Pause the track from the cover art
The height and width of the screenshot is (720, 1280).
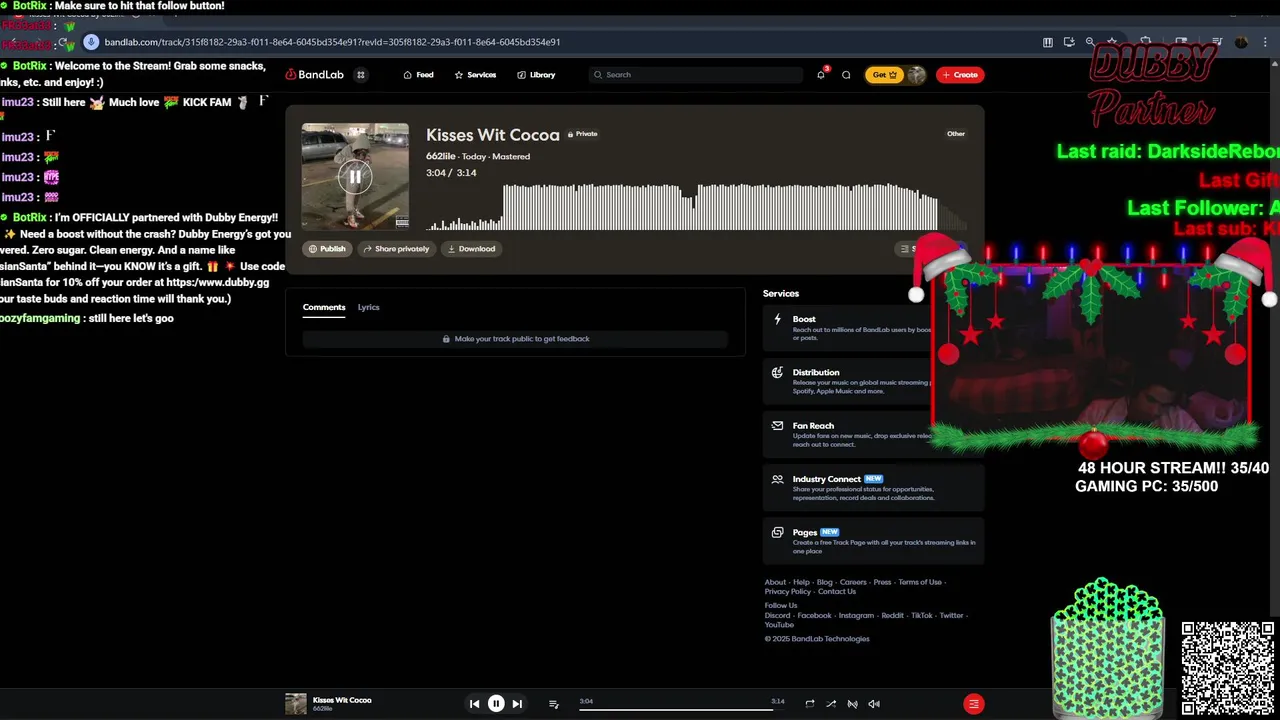[x=355, y=177]
